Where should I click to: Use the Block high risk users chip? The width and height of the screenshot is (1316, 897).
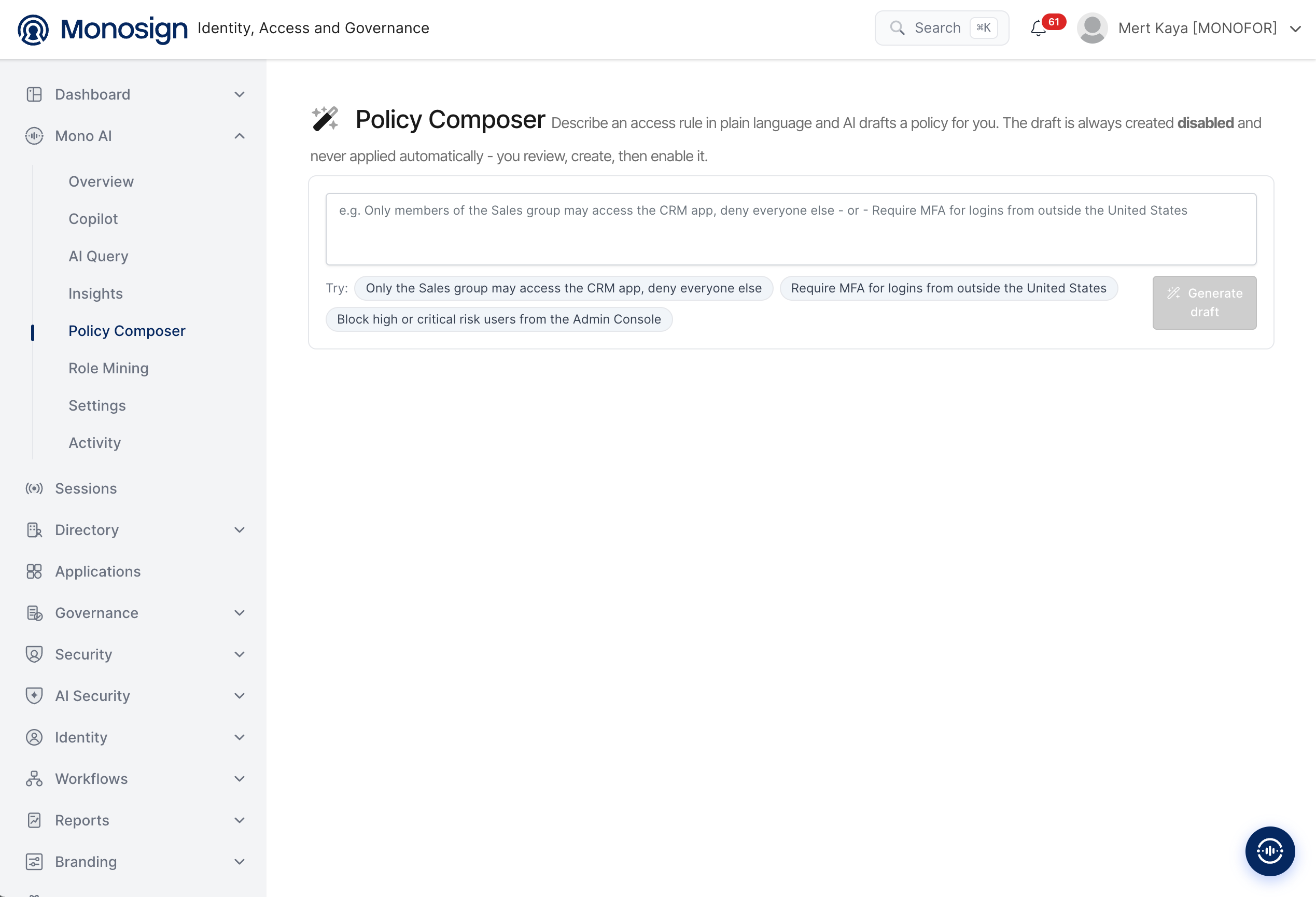(499, 319)
